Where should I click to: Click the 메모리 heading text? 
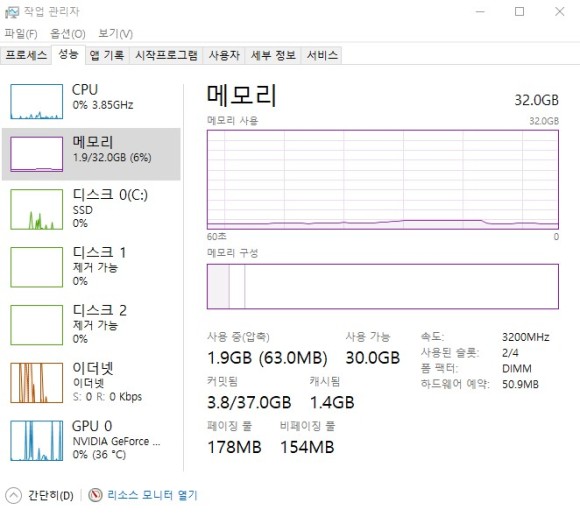[x=242, y=95]
